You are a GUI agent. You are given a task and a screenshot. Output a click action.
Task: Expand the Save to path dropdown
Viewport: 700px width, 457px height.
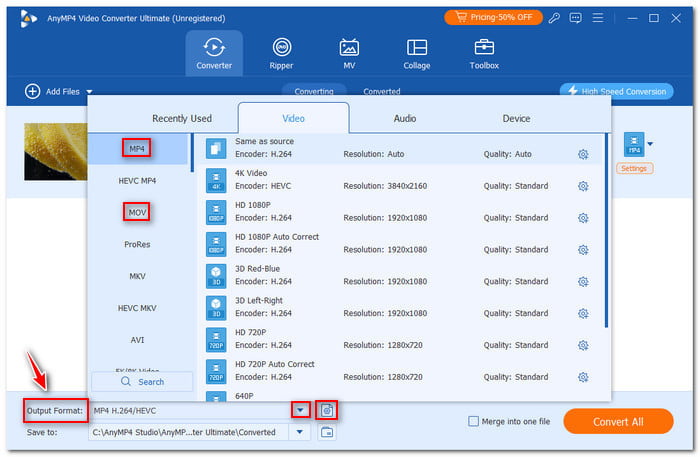300,432
